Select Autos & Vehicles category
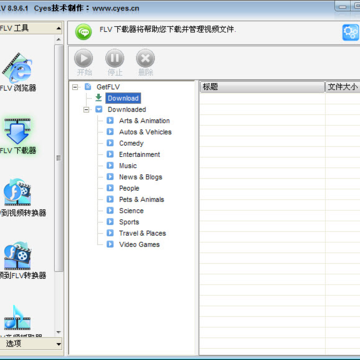This screenshot has width=360, height=360. 145,132
